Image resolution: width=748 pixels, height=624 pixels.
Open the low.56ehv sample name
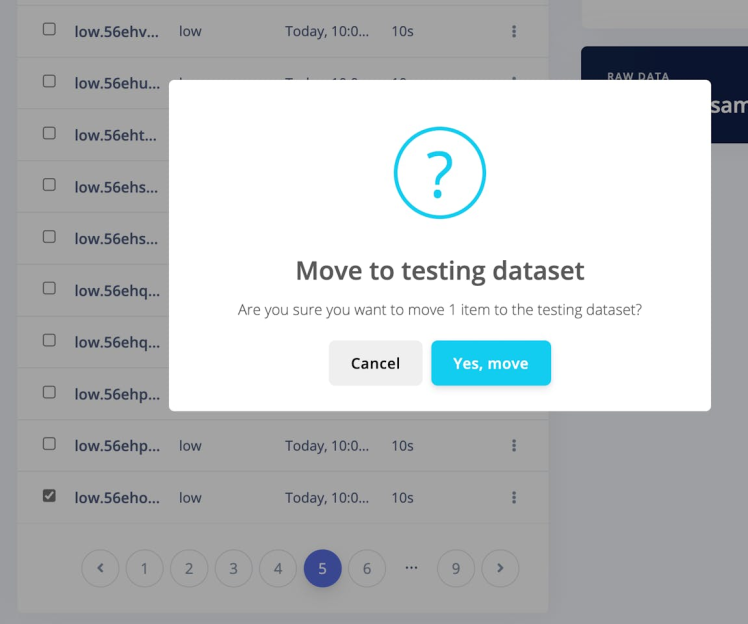(x=117, y=31)
